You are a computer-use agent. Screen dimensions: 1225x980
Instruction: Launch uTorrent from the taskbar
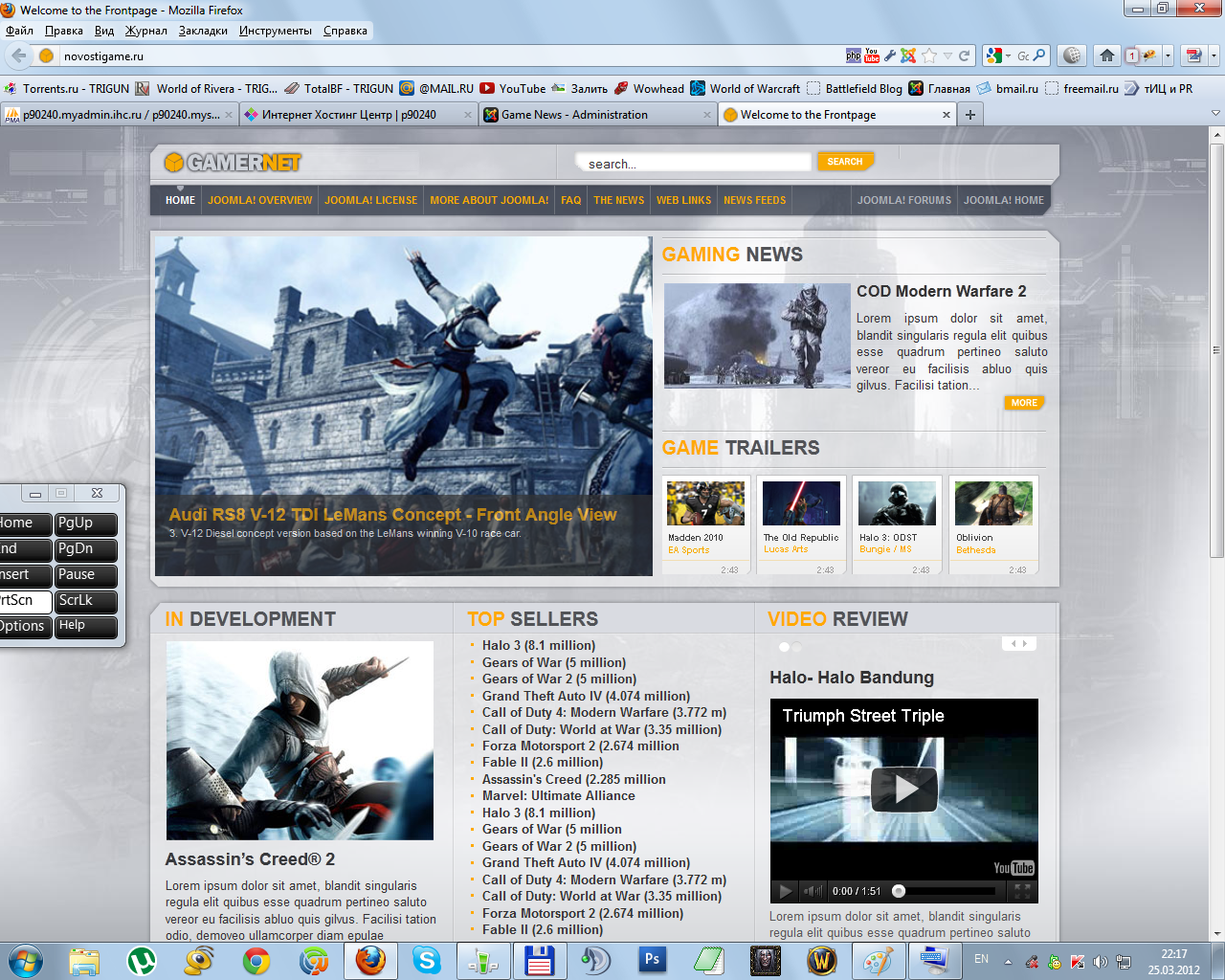click(x=142, y=960)
